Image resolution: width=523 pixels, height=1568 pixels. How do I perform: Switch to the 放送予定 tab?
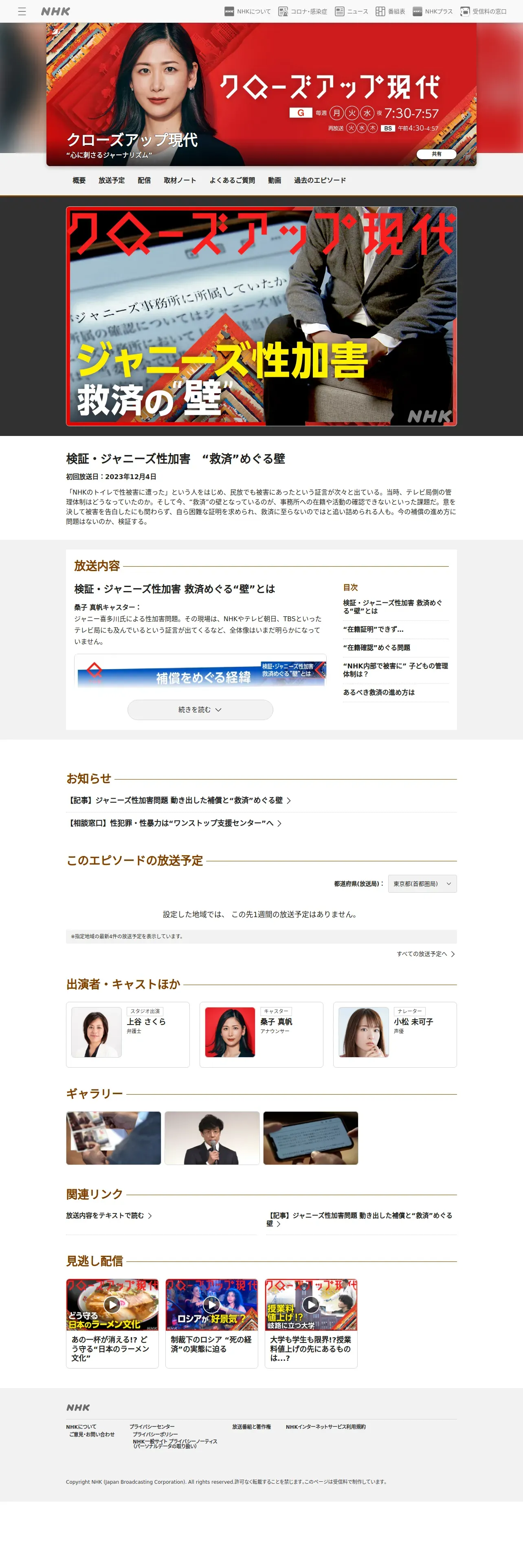[112, 181]
